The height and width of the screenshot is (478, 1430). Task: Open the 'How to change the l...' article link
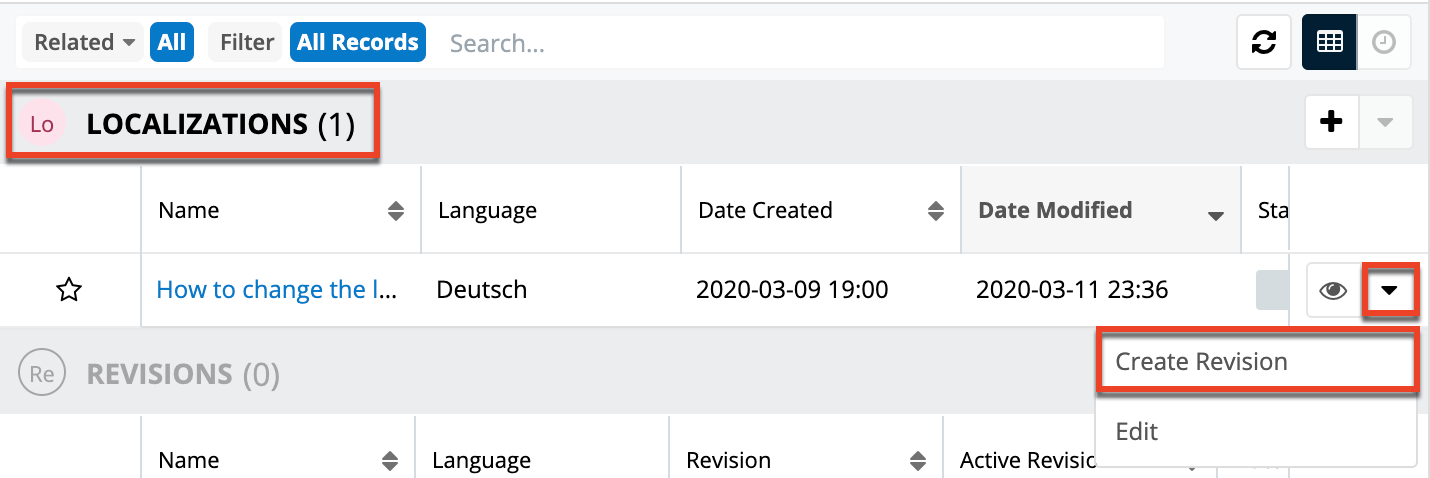click(x=277, y=290)
